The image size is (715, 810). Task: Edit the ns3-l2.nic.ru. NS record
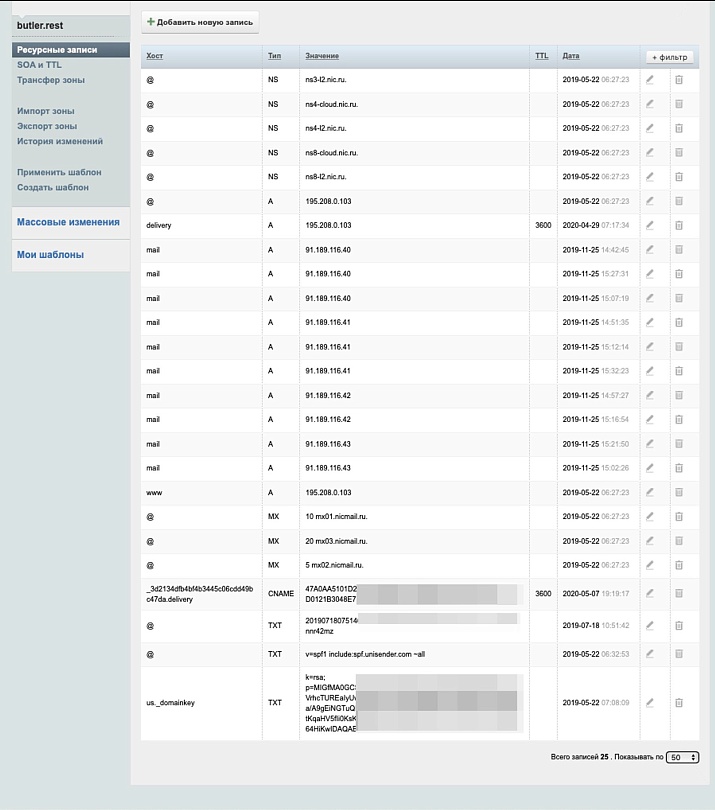coord(650,79)
